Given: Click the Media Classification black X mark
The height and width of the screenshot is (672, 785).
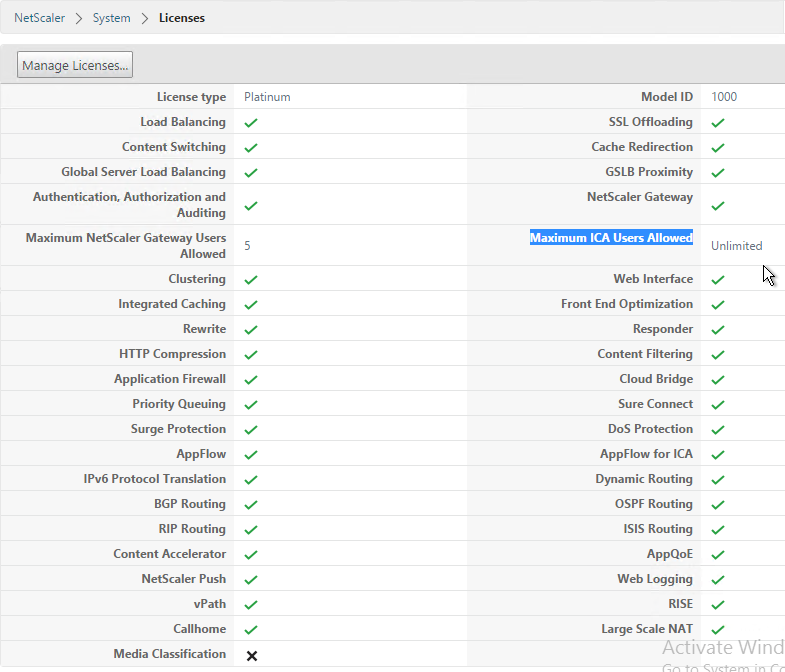Looking at the screenshot, I should (252, 655).
